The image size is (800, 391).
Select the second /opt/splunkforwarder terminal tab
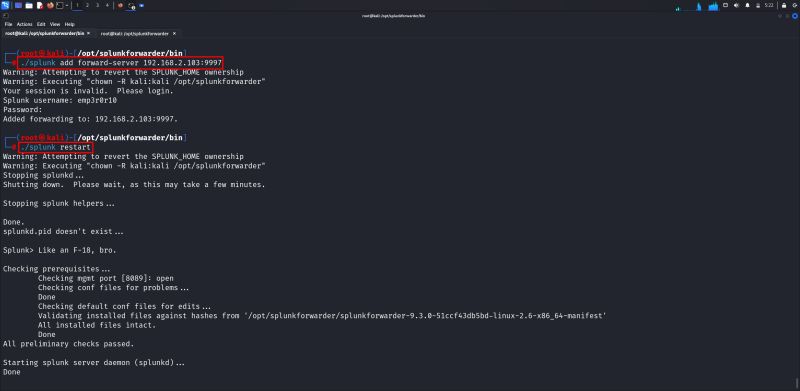coord(135,33)
